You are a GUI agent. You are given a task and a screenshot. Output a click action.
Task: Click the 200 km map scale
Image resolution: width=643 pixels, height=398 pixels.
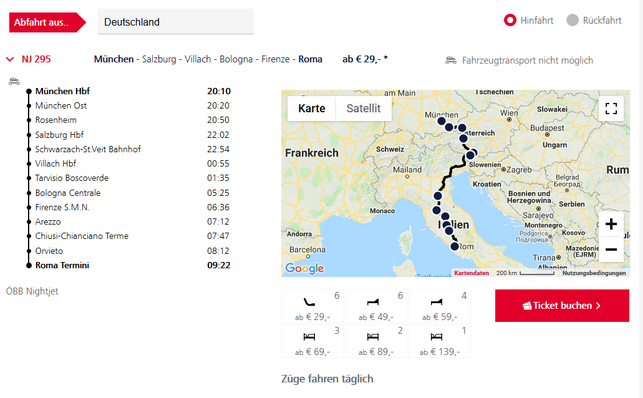click(525, 273)
